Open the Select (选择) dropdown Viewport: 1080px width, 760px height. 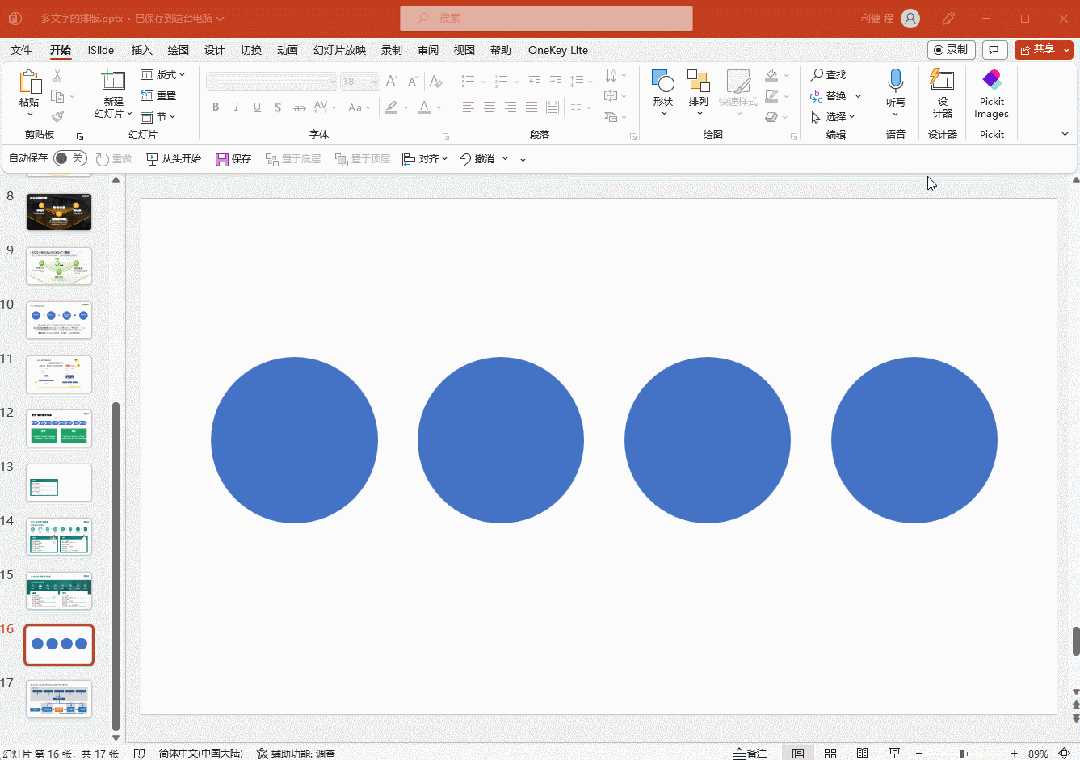(834, 116)
